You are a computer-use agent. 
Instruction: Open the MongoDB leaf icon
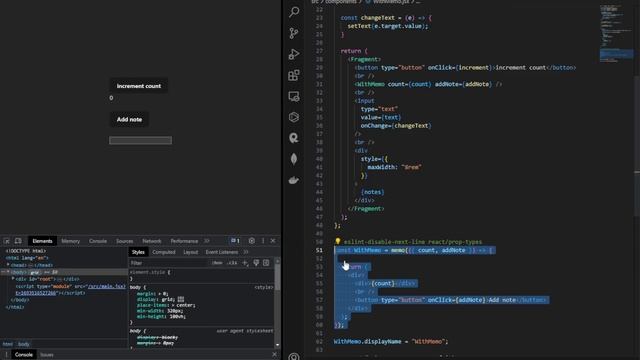[x=294, y=159]
